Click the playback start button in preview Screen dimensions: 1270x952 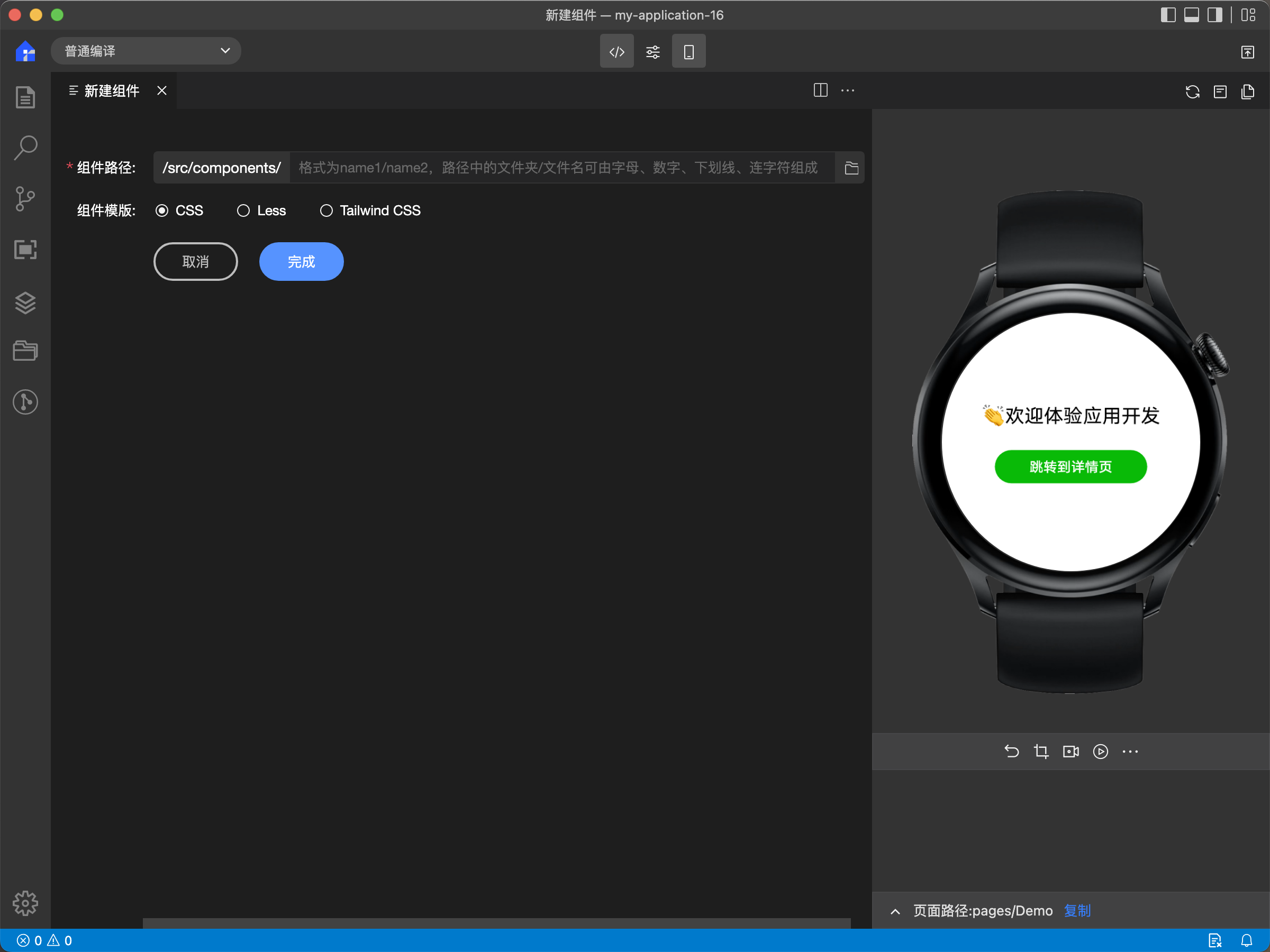[x=1100, y=751]
